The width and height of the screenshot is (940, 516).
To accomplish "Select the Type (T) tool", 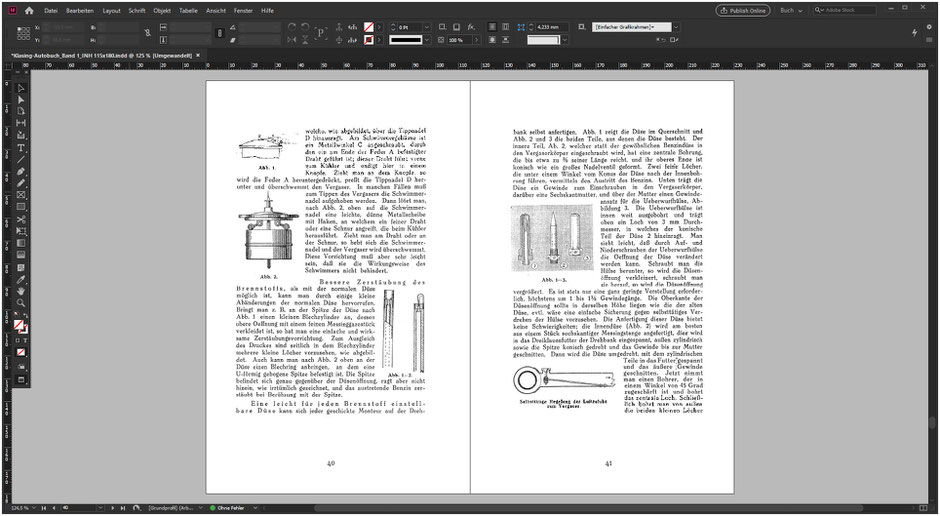I will pyautogui.click(x=21, y=147).
